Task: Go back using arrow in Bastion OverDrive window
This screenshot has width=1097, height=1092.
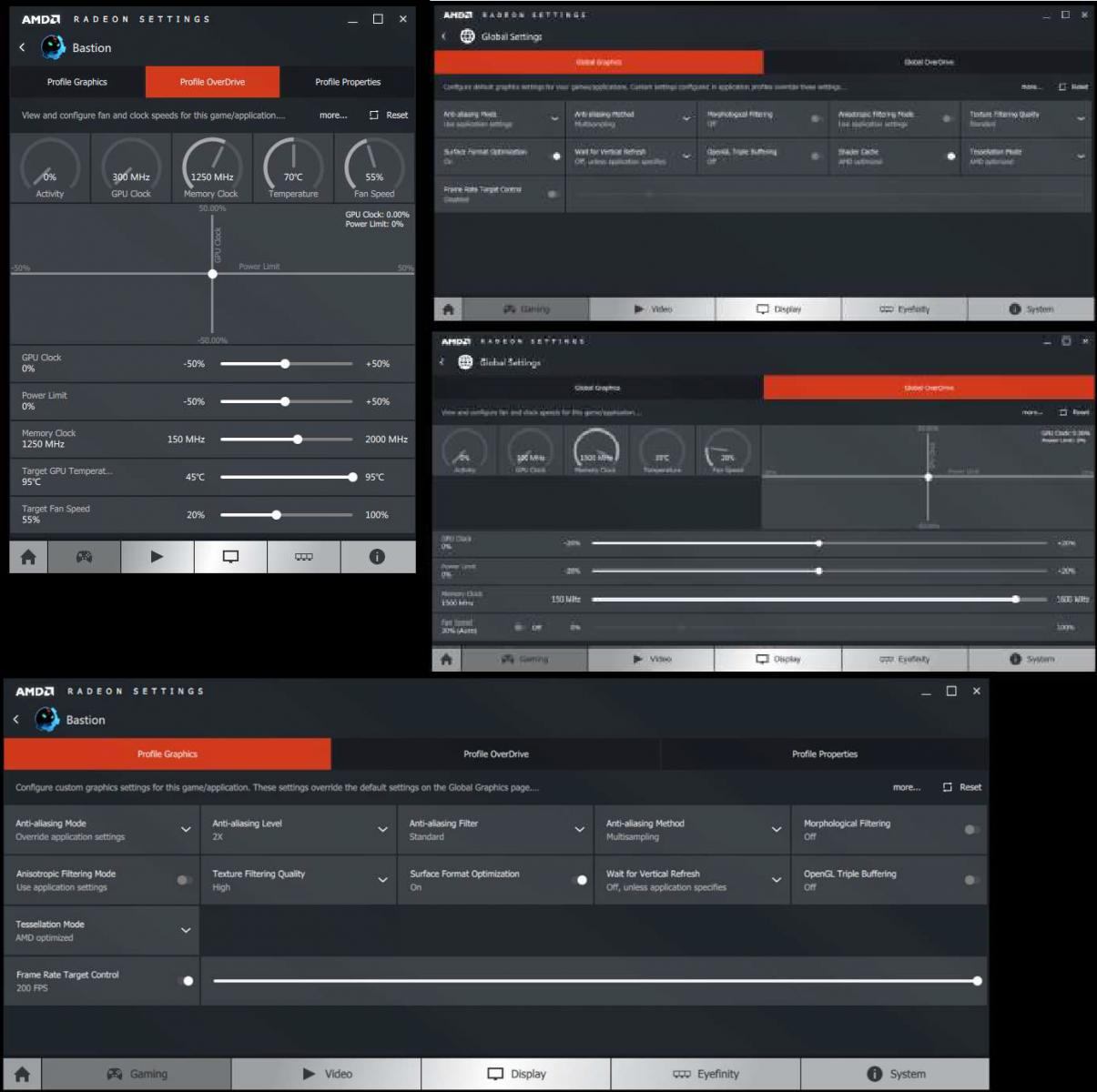Action: click(x=22, y=47)
